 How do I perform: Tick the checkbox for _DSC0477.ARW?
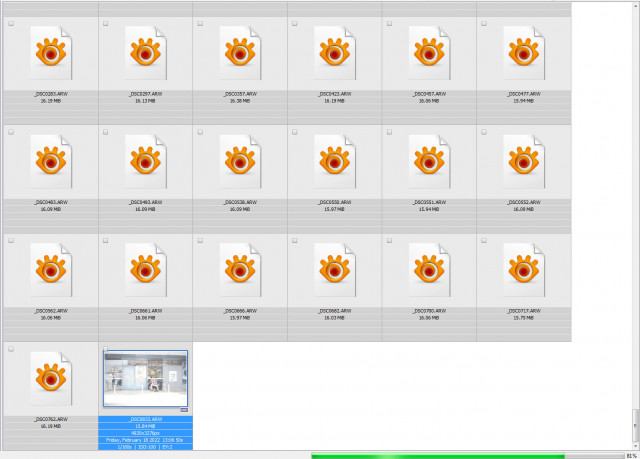[484, 24]
